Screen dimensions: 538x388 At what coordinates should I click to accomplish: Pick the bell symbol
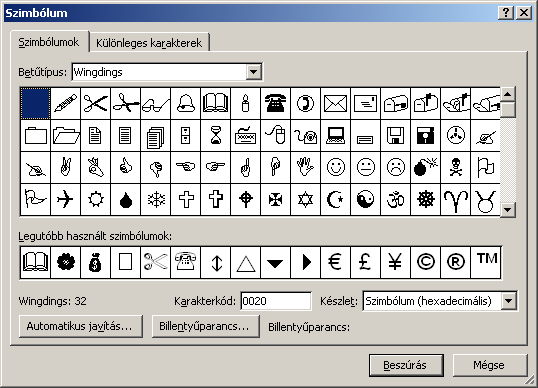click(x=186, y=103)
